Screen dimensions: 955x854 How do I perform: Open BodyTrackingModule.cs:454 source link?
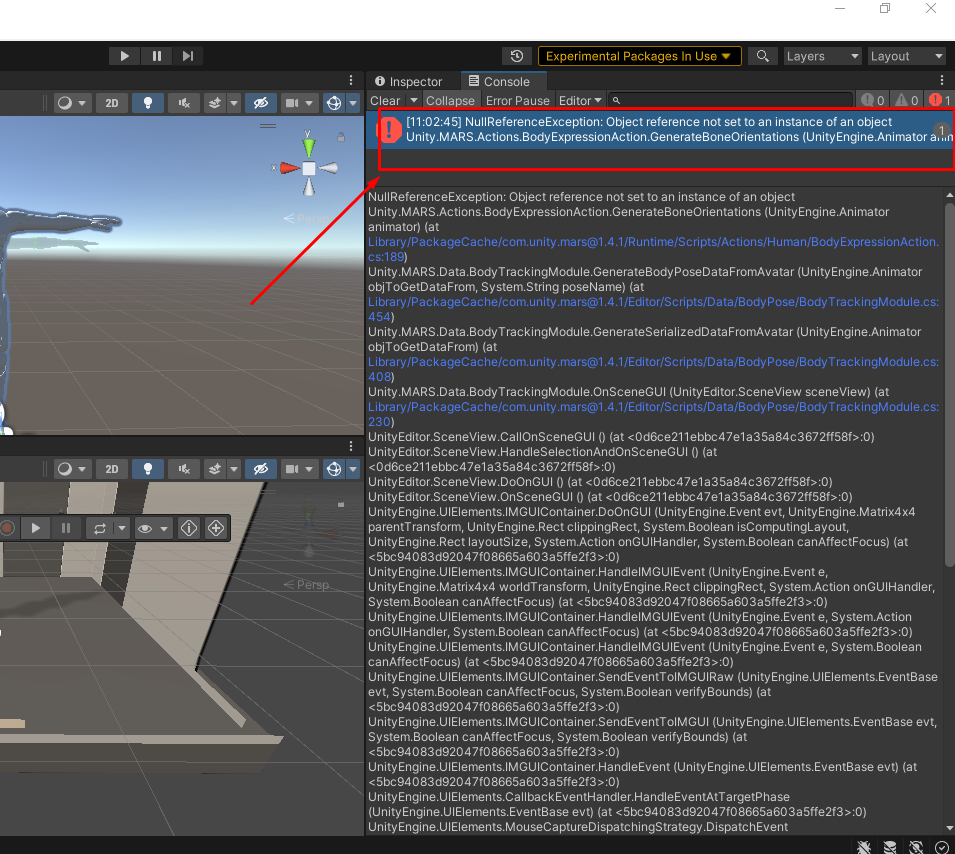pyautogui.click(x=653, y=309)
